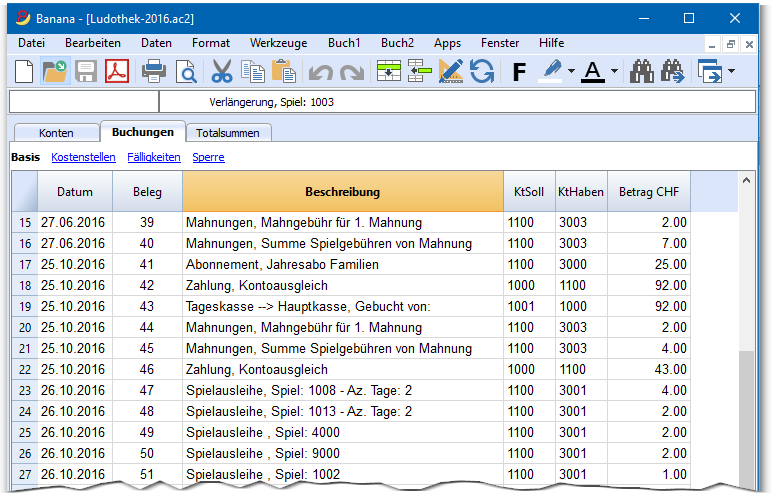Save the file with the floppy disk icon

pyautogui.click(x=86, y=71)
